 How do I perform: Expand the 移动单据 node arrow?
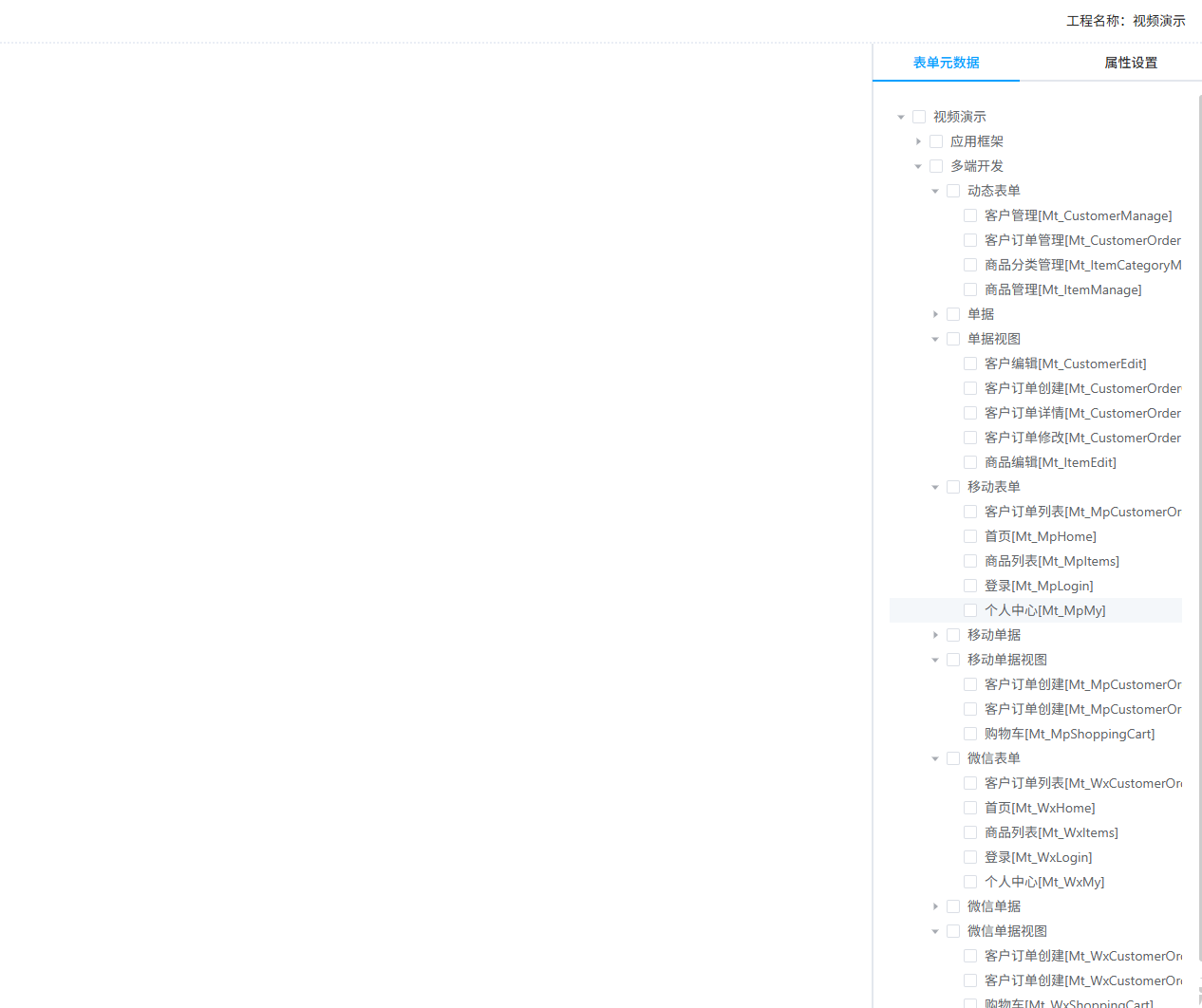coord(935,635)
